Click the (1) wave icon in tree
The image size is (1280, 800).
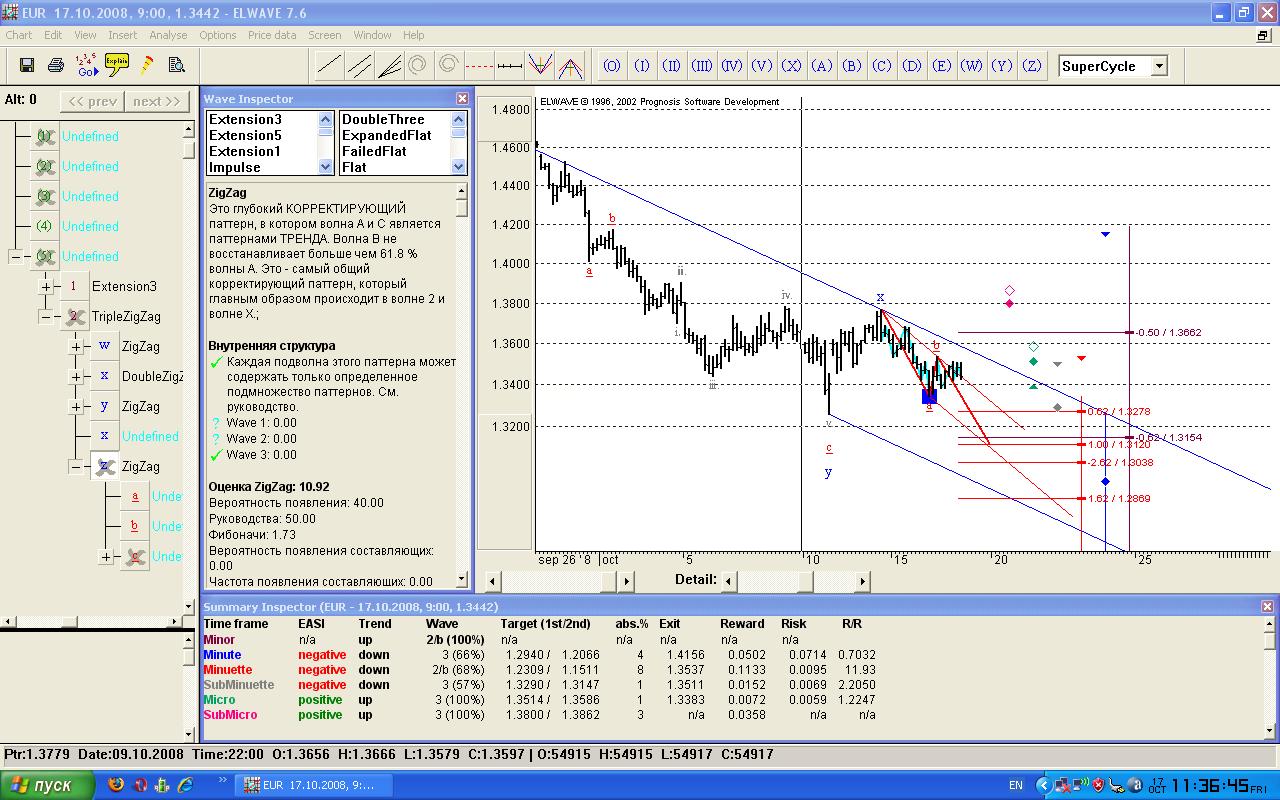(44, 136)
